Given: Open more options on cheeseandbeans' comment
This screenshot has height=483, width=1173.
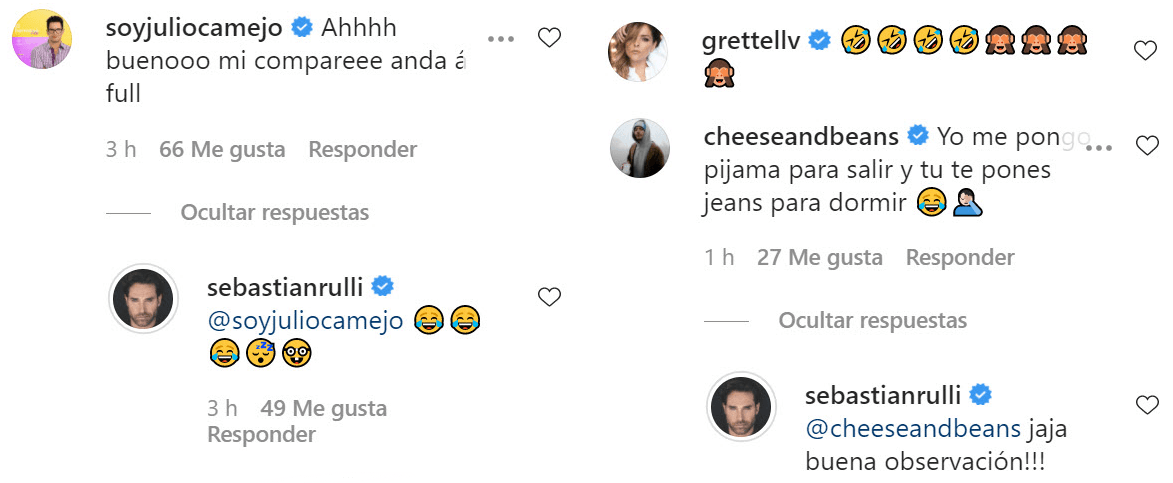Looking at the screenshot, I should (x=1099, y=146).
